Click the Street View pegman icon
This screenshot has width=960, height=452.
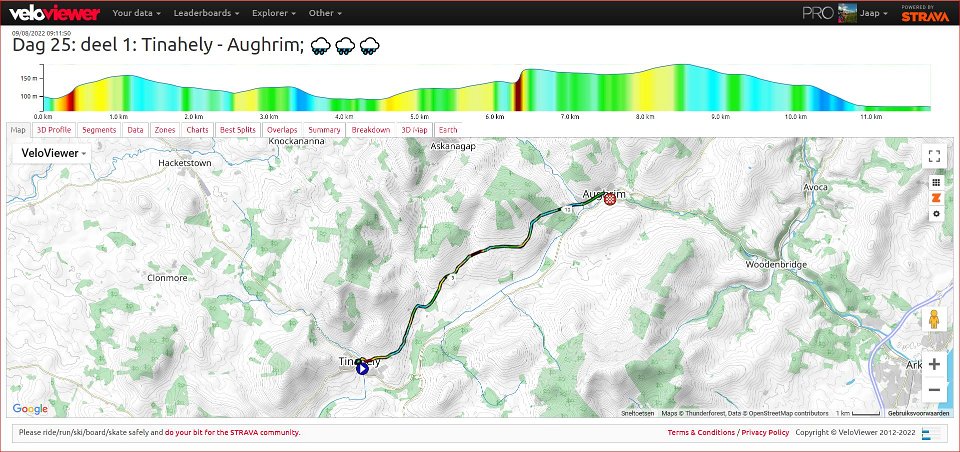pyautogui.click(x=934, y=319)
